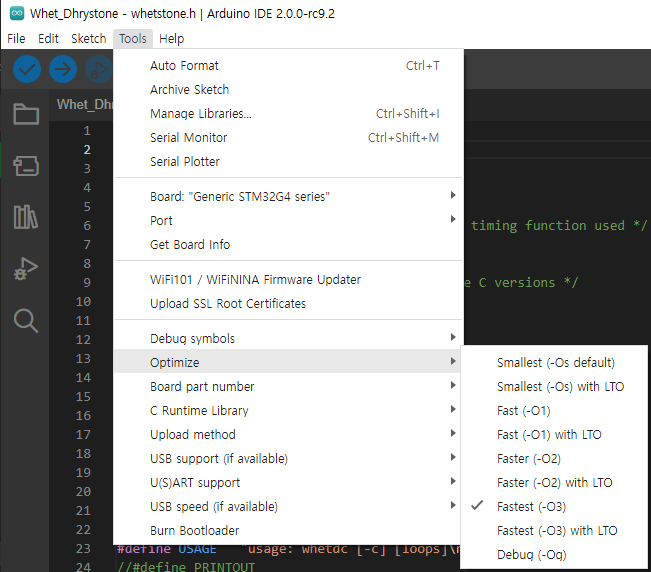
Task: Open the Edit menu
Action: [48, 39]
